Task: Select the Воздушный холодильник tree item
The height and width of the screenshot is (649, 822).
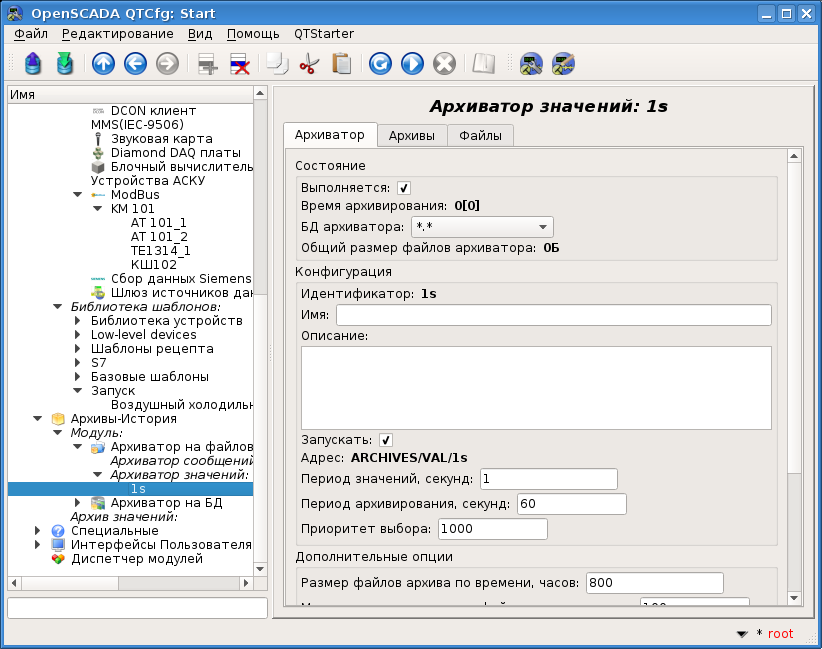Action: coord(181,405)
